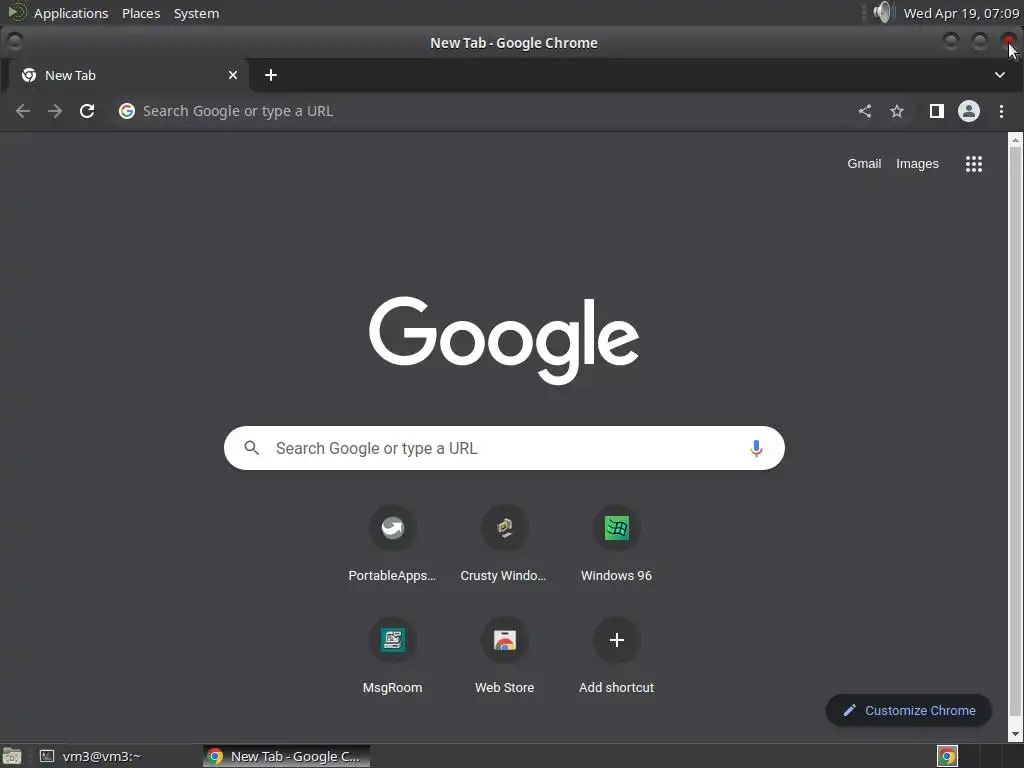Click the scrollbar up arrow
Viewport: 1024px width, 768px height.
(1015, 139)
